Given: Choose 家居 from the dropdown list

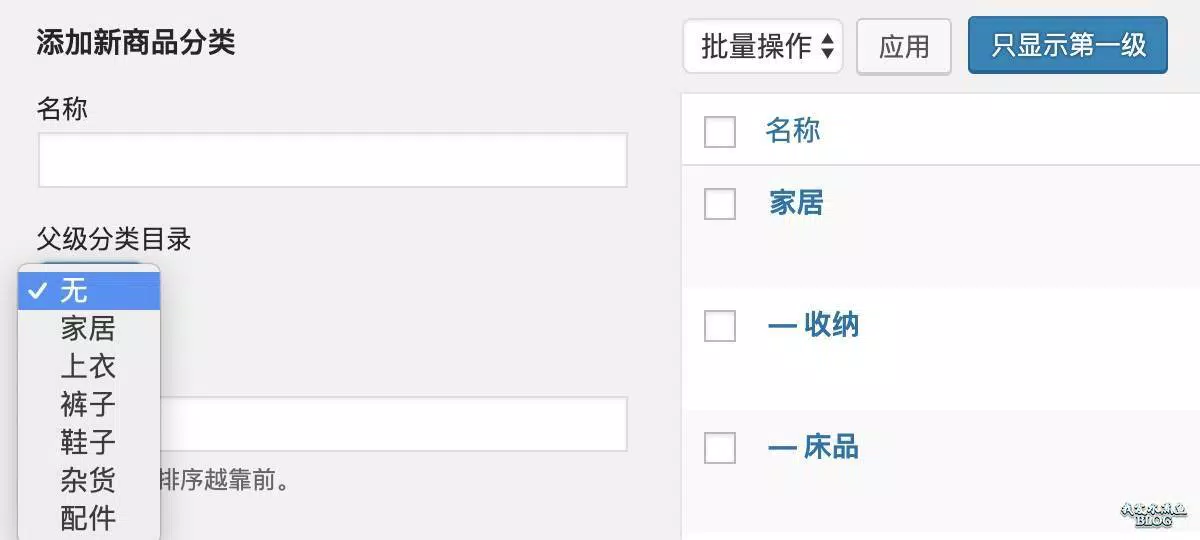Looking at the screenshot, I should click(89, 329).
